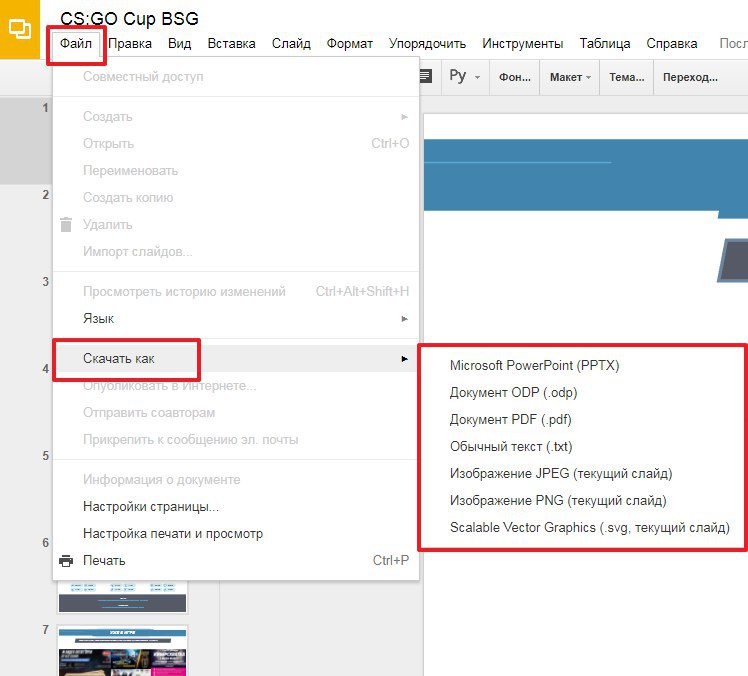This screenshot has height=676, width=748.
Task: Download current slide as PNG image
Action: 582,500
